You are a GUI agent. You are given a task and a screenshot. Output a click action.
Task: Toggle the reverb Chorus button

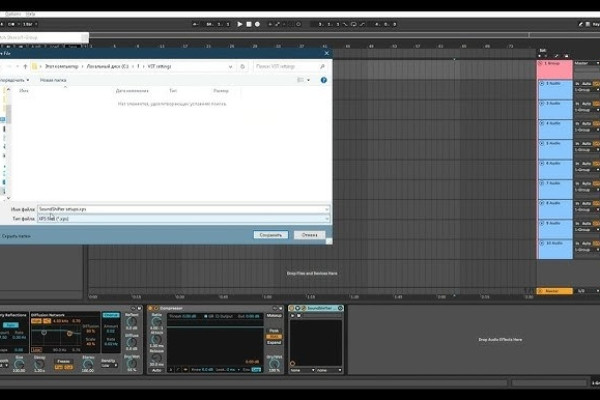point(111,315)
